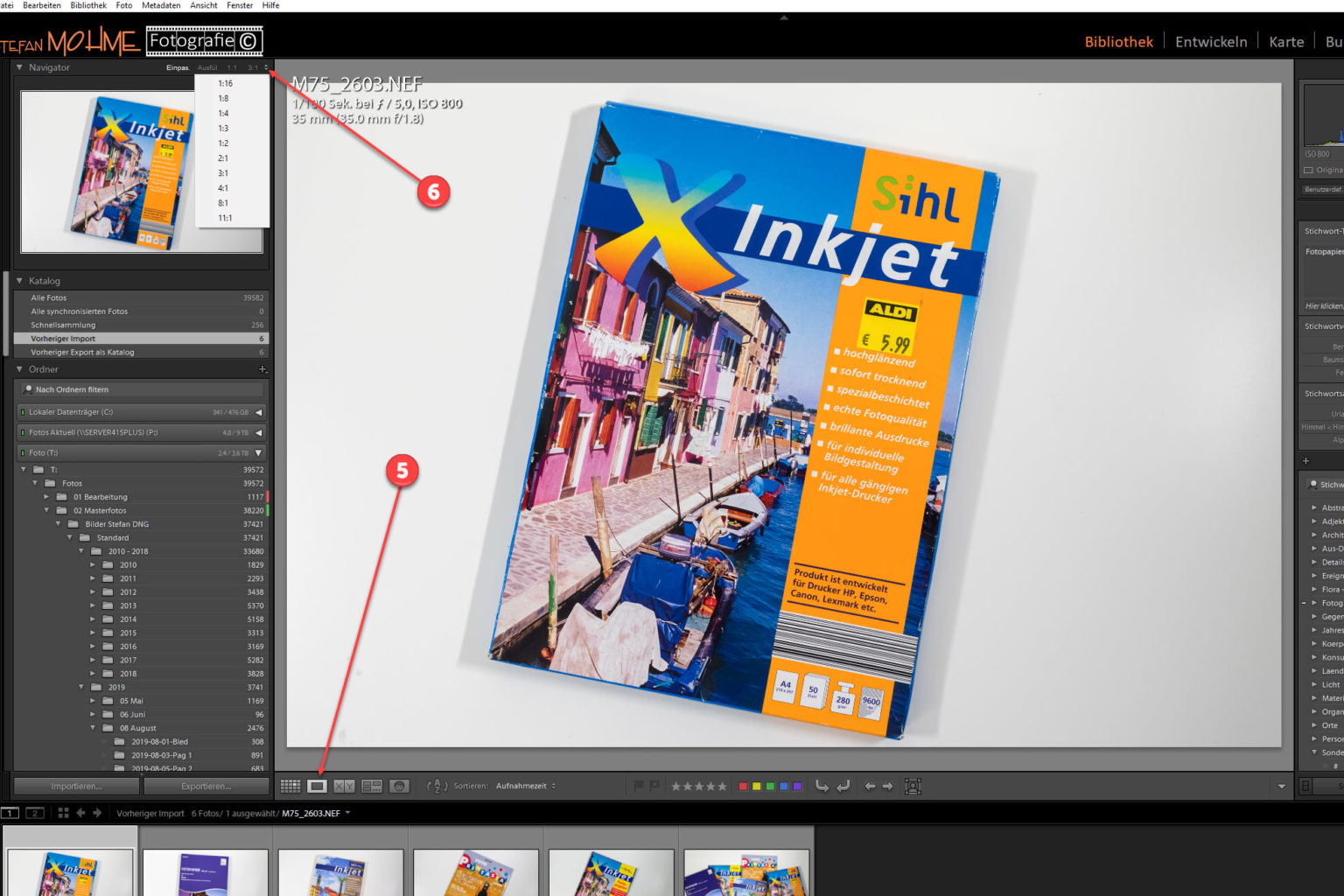
Task: Assign the green color label
Action: coord(770,786)
